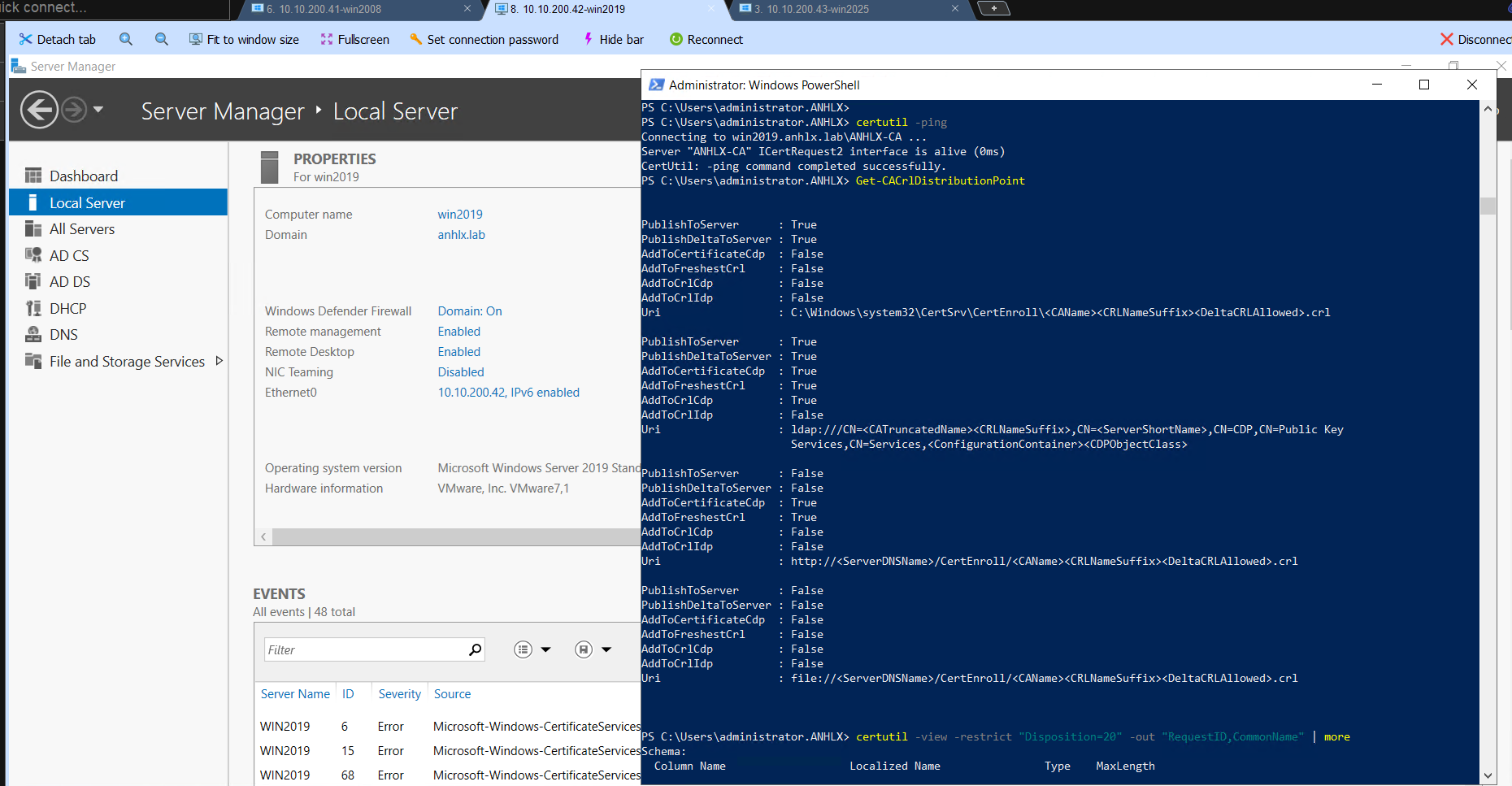Click the anhlx.lab domain link
Screen dimensions: 1512x786
point(461,235)
